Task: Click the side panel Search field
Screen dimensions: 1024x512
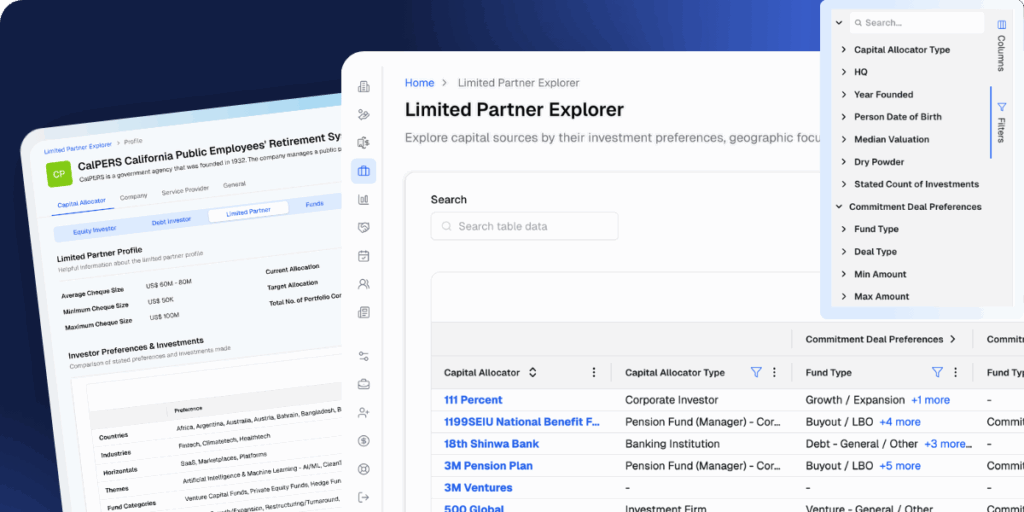Action: click(917, 23)
